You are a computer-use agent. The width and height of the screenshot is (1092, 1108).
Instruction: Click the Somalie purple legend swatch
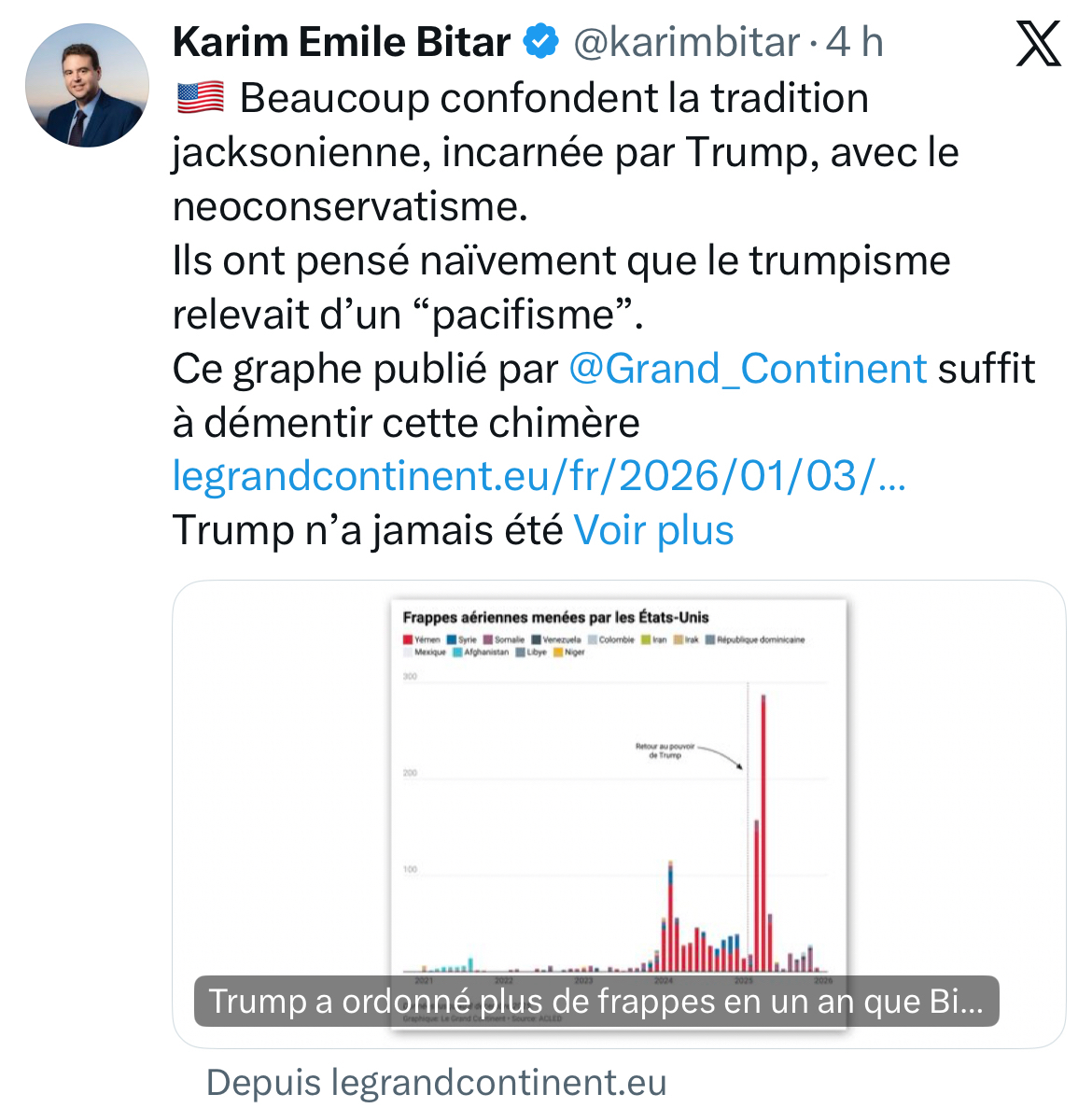(x=487, y=640)
